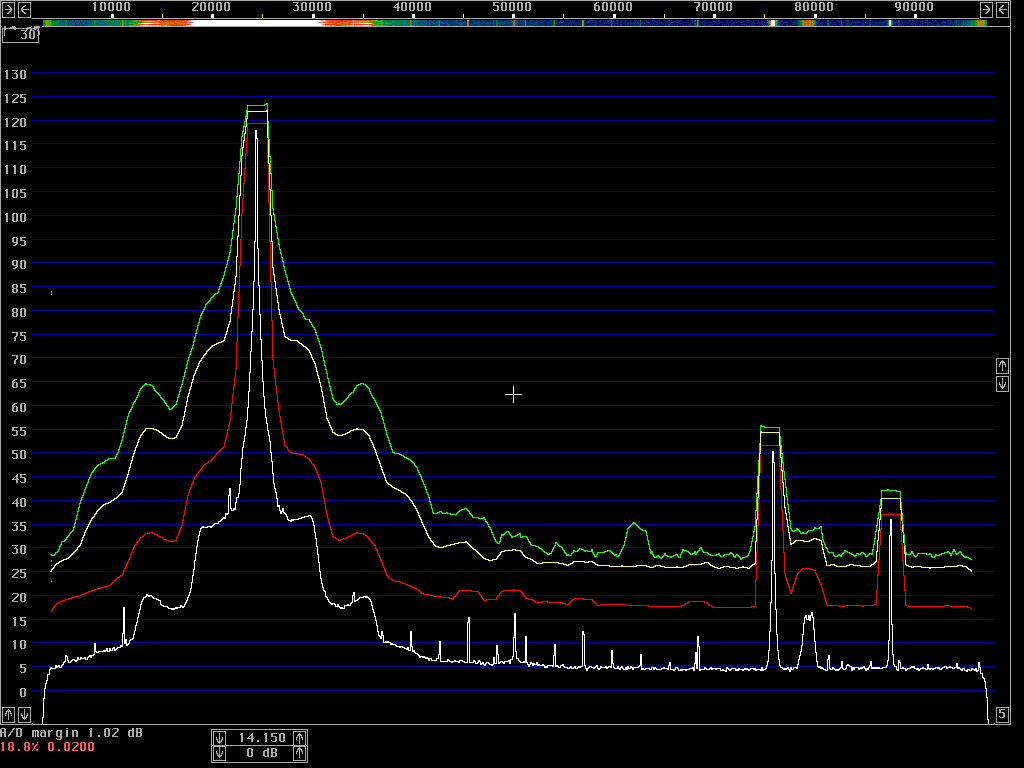Click the 70000 frequency scale label

point(713,7)
